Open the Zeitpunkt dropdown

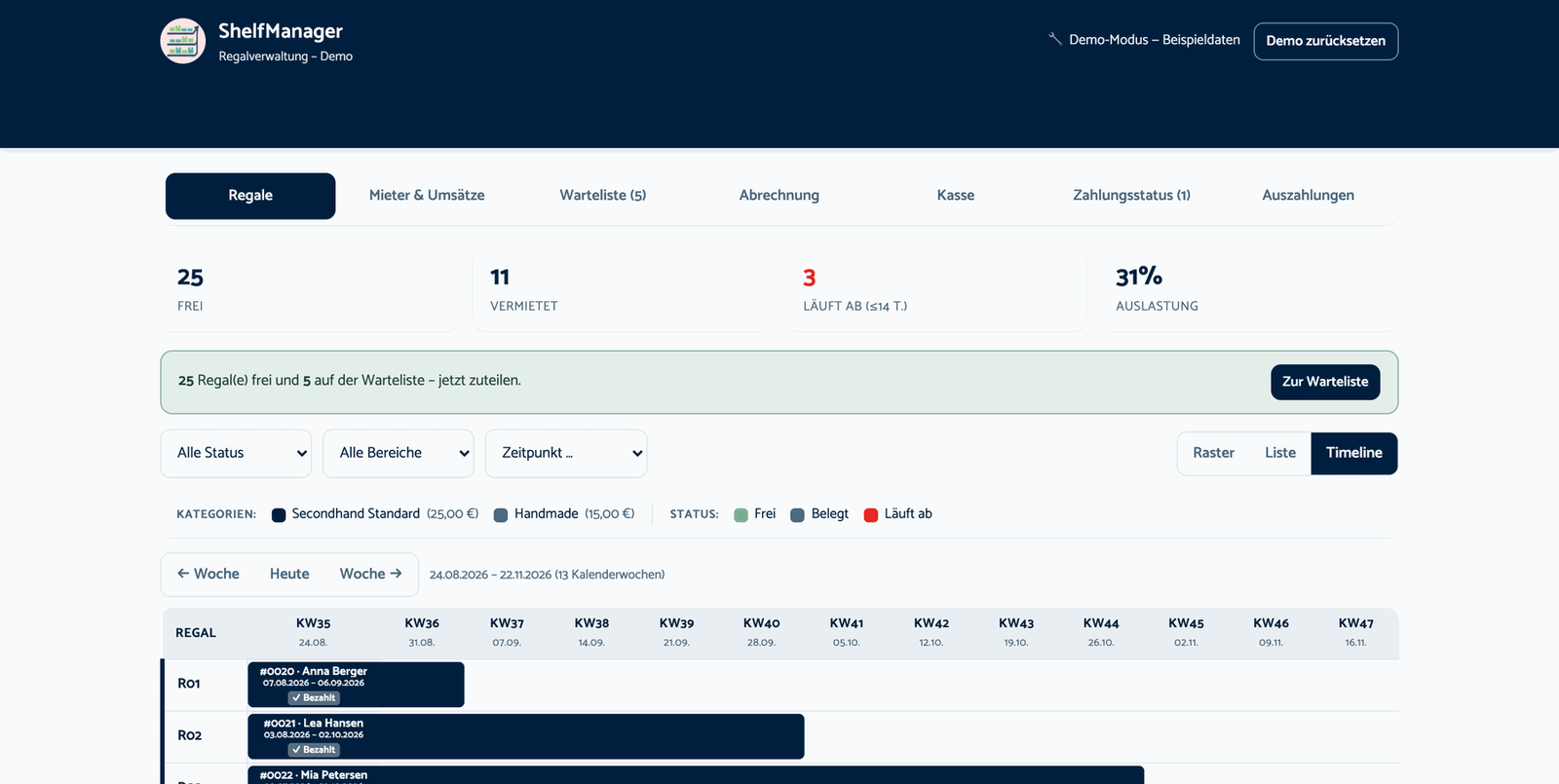(x=566, y=454)
